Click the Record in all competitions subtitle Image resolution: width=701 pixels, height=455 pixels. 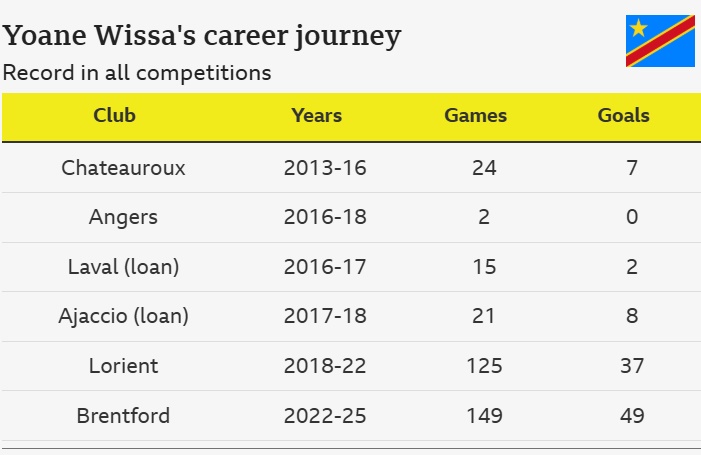[137, 73]
